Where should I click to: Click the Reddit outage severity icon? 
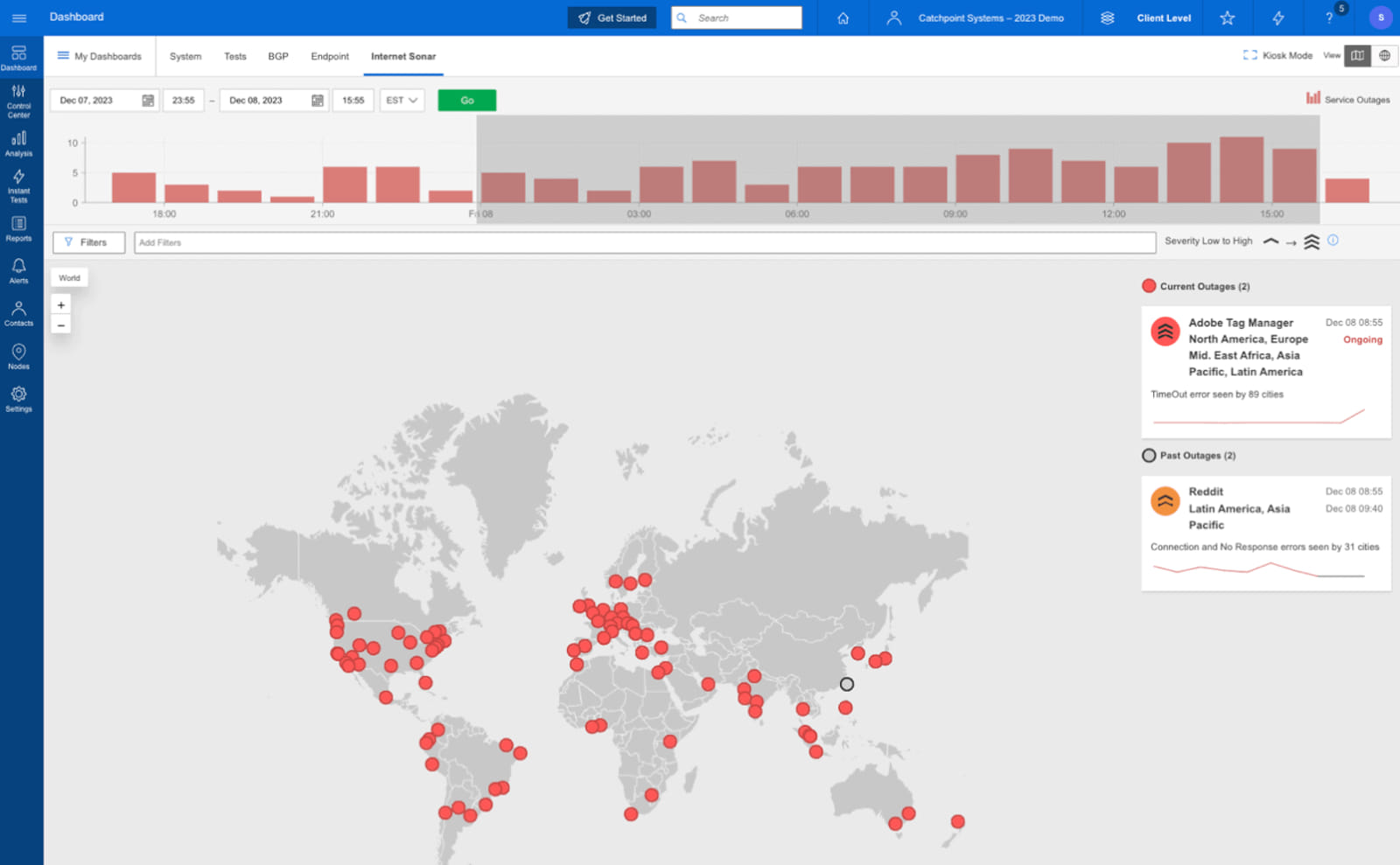1165,501
